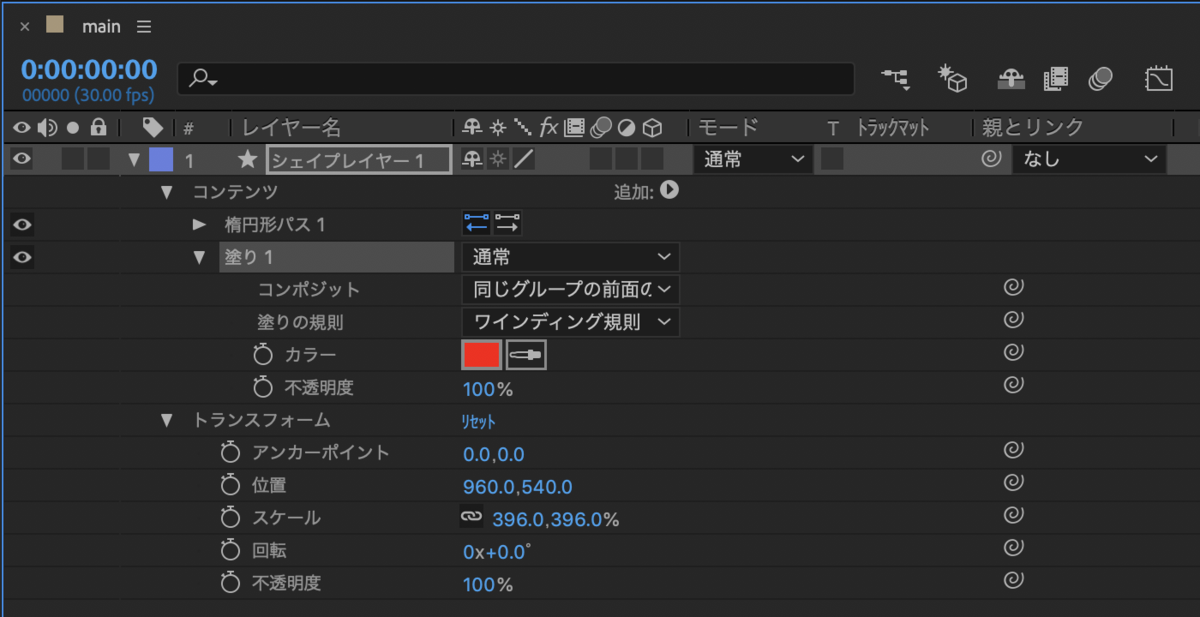This screenshot has height=617, width=1200.
Task: Enable Draft 3D mode
Action: tap(952, 79)
